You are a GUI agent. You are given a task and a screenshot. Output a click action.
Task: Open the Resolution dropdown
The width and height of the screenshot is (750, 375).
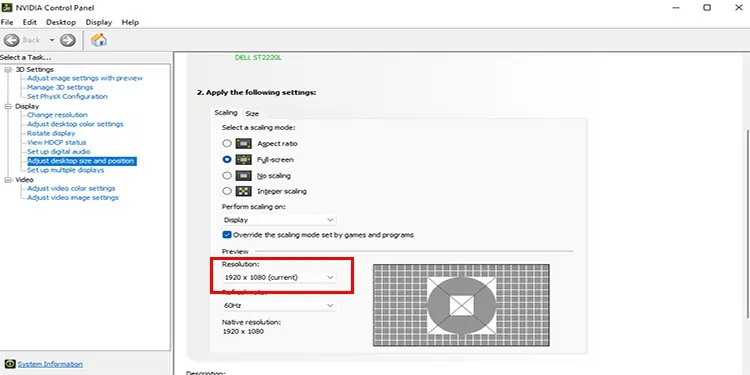279,277
